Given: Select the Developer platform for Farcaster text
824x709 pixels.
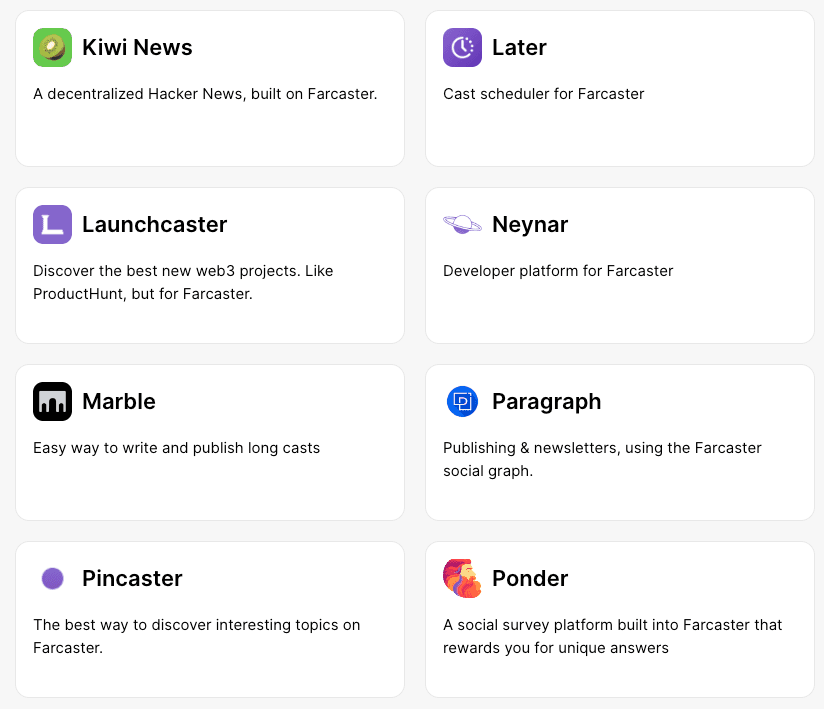Looking at the screenshot, I should (x=558, y=271).
